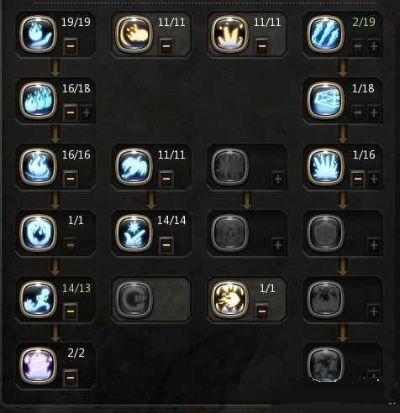Select the running figure skill 14/13
The image size is (400, 413).
coord(38,299)
